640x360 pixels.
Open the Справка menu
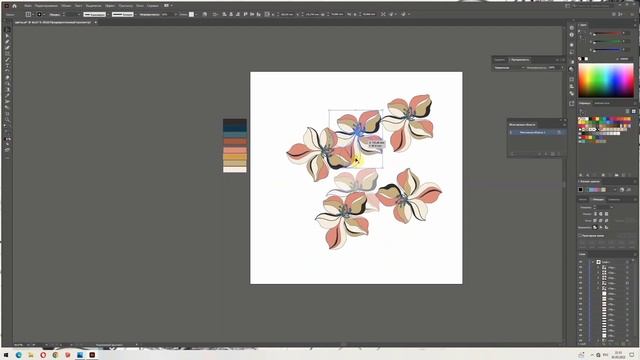pyautogui.click(x=153, y=6)
